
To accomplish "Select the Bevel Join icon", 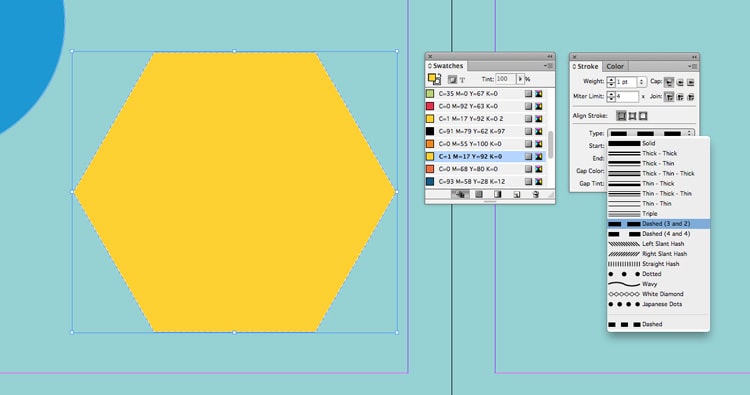I will coord(690,97).
